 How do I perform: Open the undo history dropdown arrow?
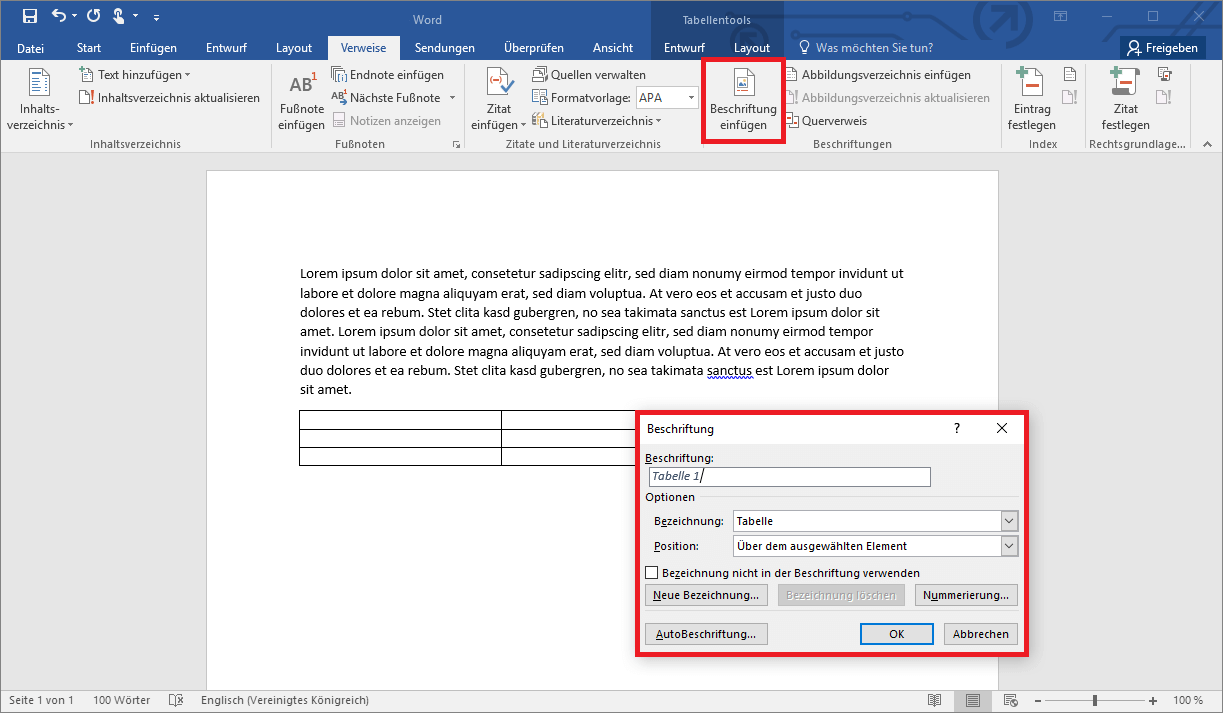pos(75,16)
